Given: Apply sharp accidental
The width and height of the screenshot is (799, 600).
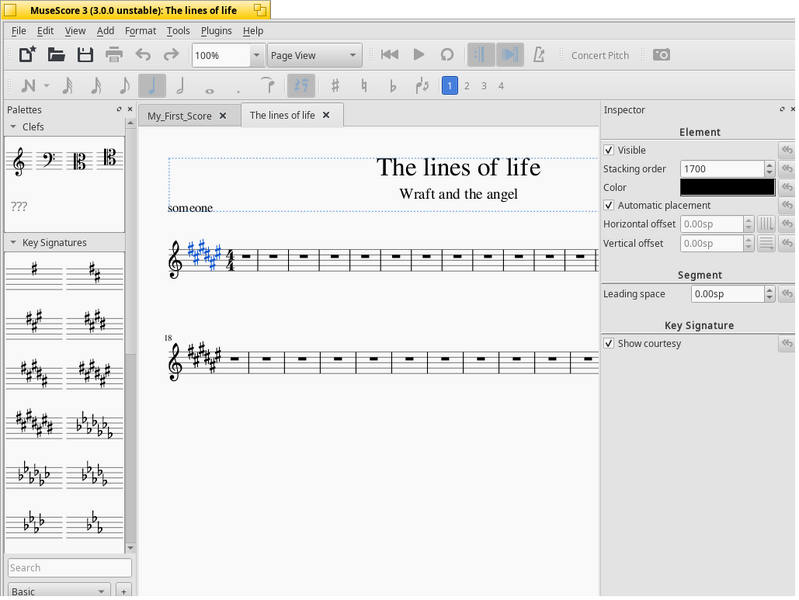Looking at the screenshot, I should 335,86.
